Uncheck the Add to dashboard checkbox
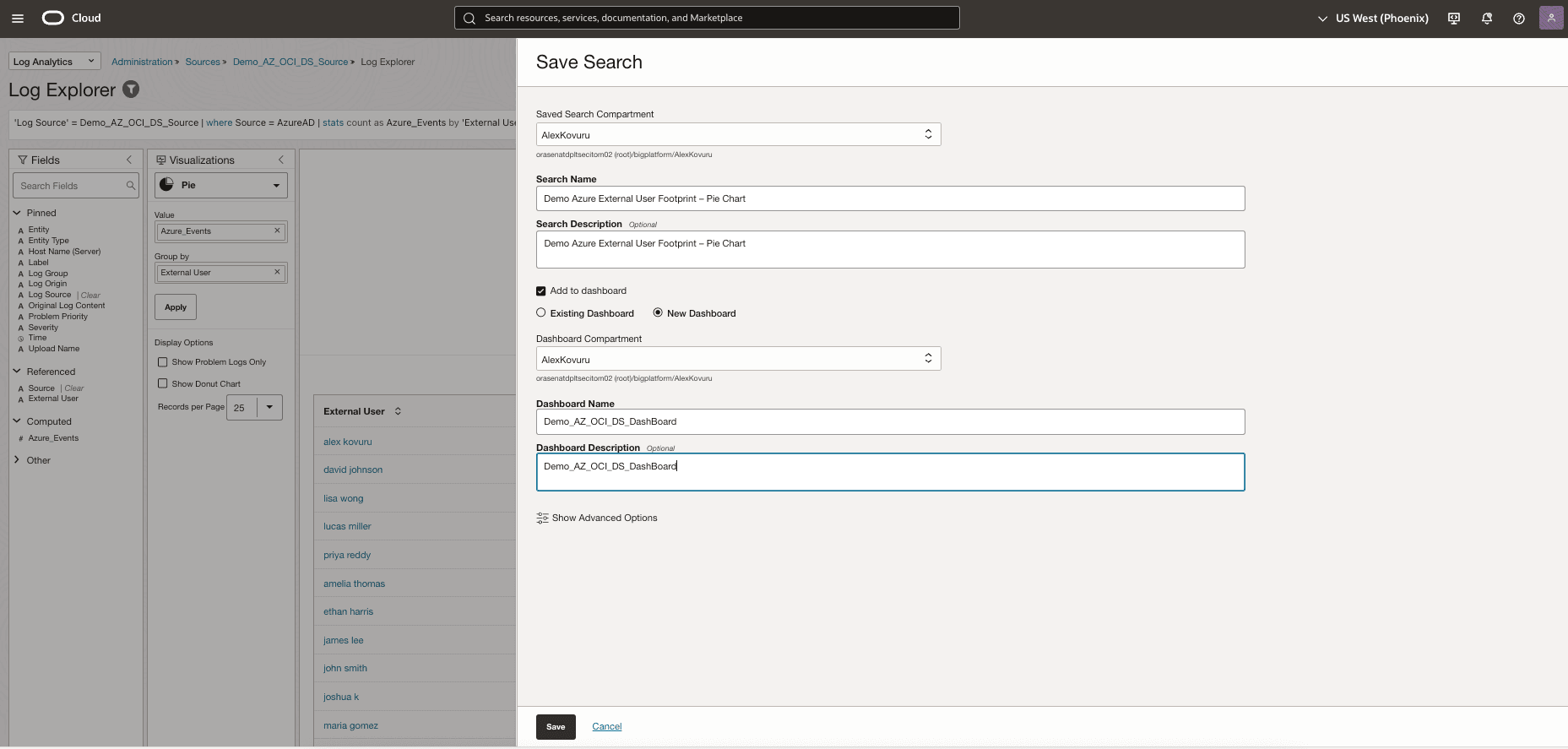 541,291
